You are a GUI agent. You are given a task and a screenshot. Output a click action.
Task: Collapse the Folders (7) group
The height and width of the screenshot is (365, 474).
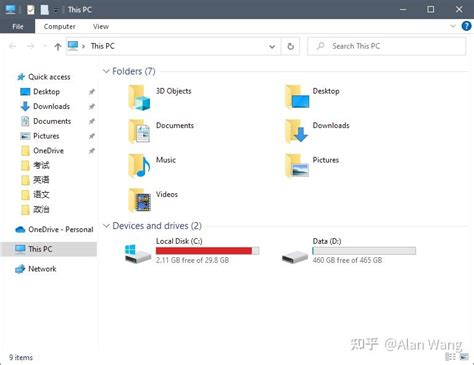point(106,71)
